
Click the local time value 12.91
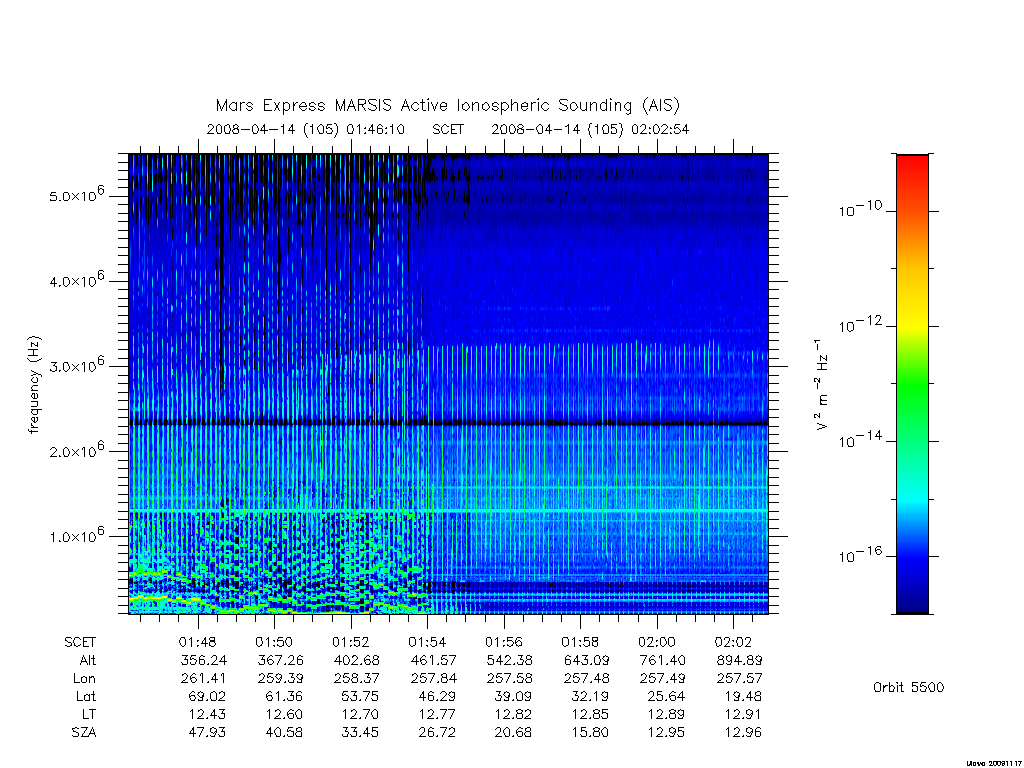point(743,714)
